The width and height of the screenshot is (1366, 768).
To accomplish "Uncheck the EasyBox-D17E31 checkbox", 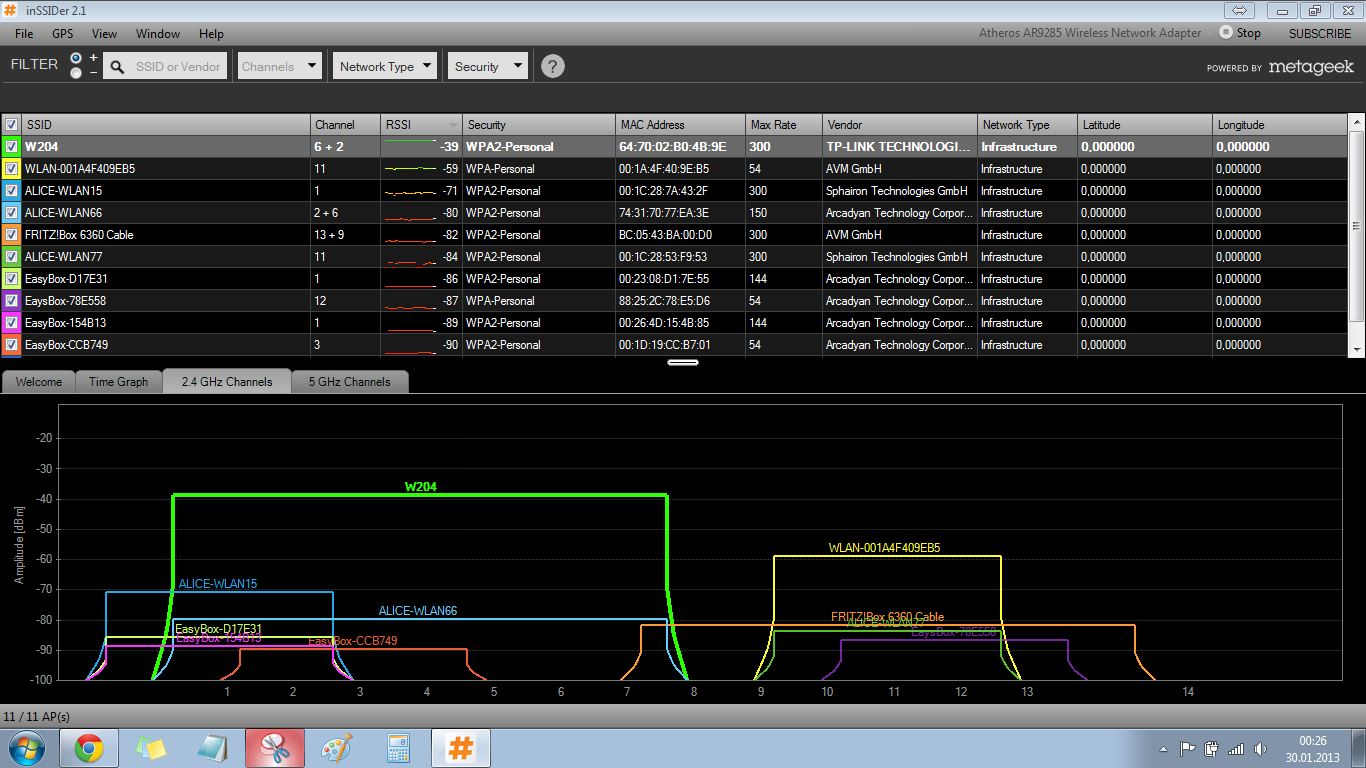I will (x=12, y=279).
